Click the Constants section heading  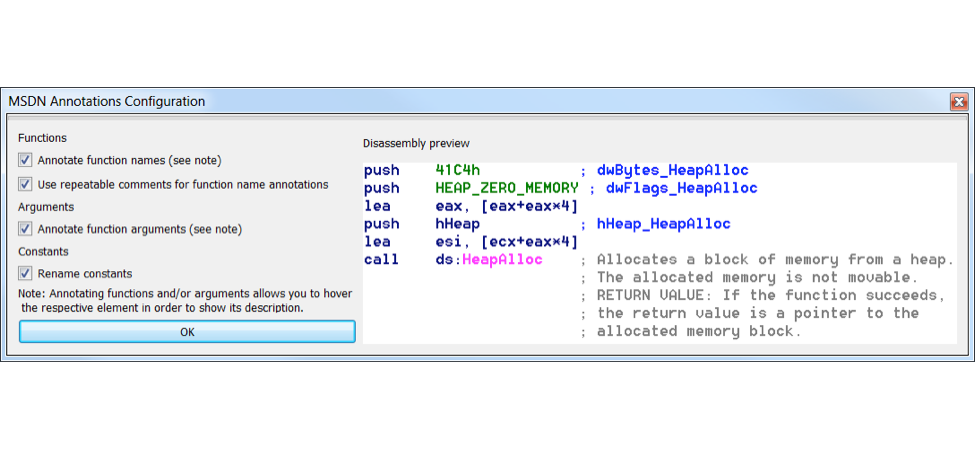pyautogui.click(x=43, y=252)
